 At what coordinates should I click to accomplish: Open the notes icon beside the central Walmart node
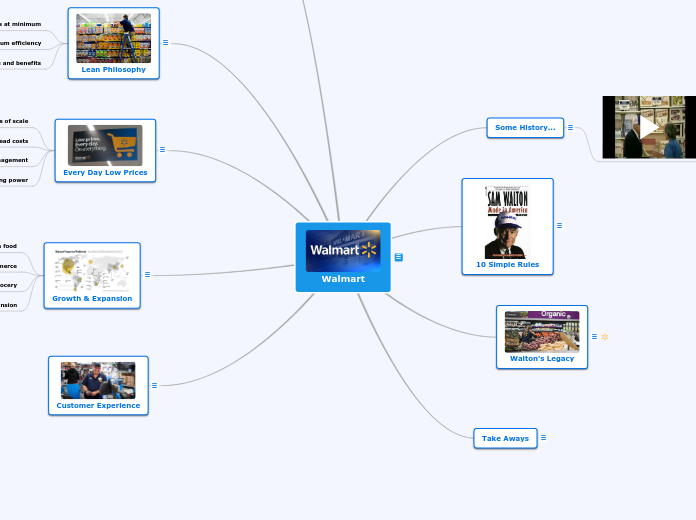(399, 257)
